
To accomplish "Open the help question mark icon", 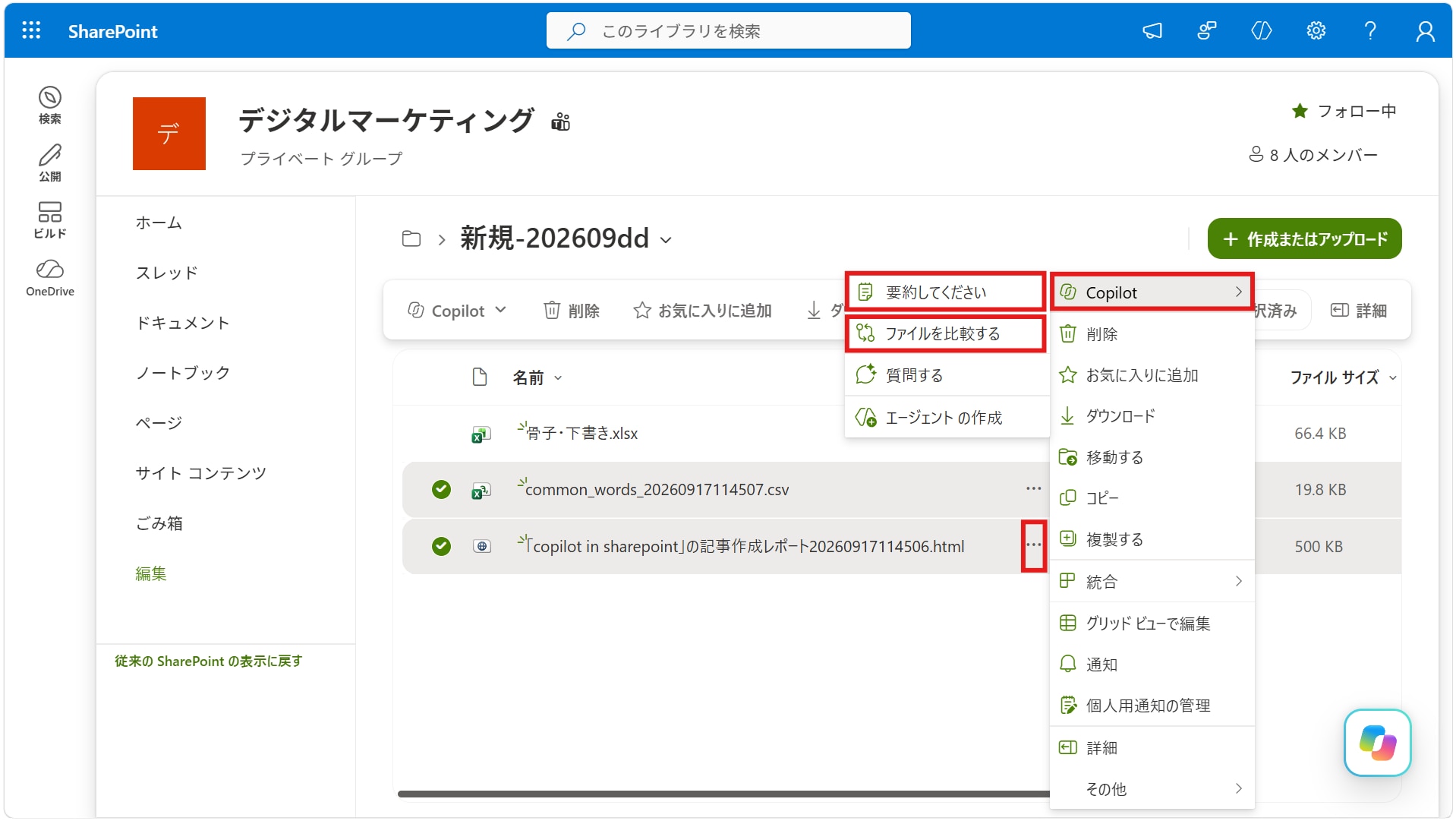I will point(1370,30).
